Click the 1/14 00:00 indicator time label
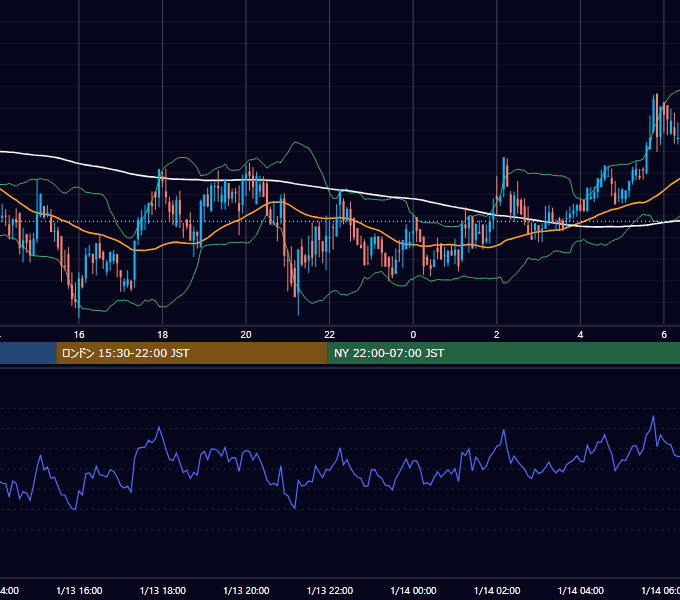The width and height of the screenshot is (680, 600). point(413,590)
